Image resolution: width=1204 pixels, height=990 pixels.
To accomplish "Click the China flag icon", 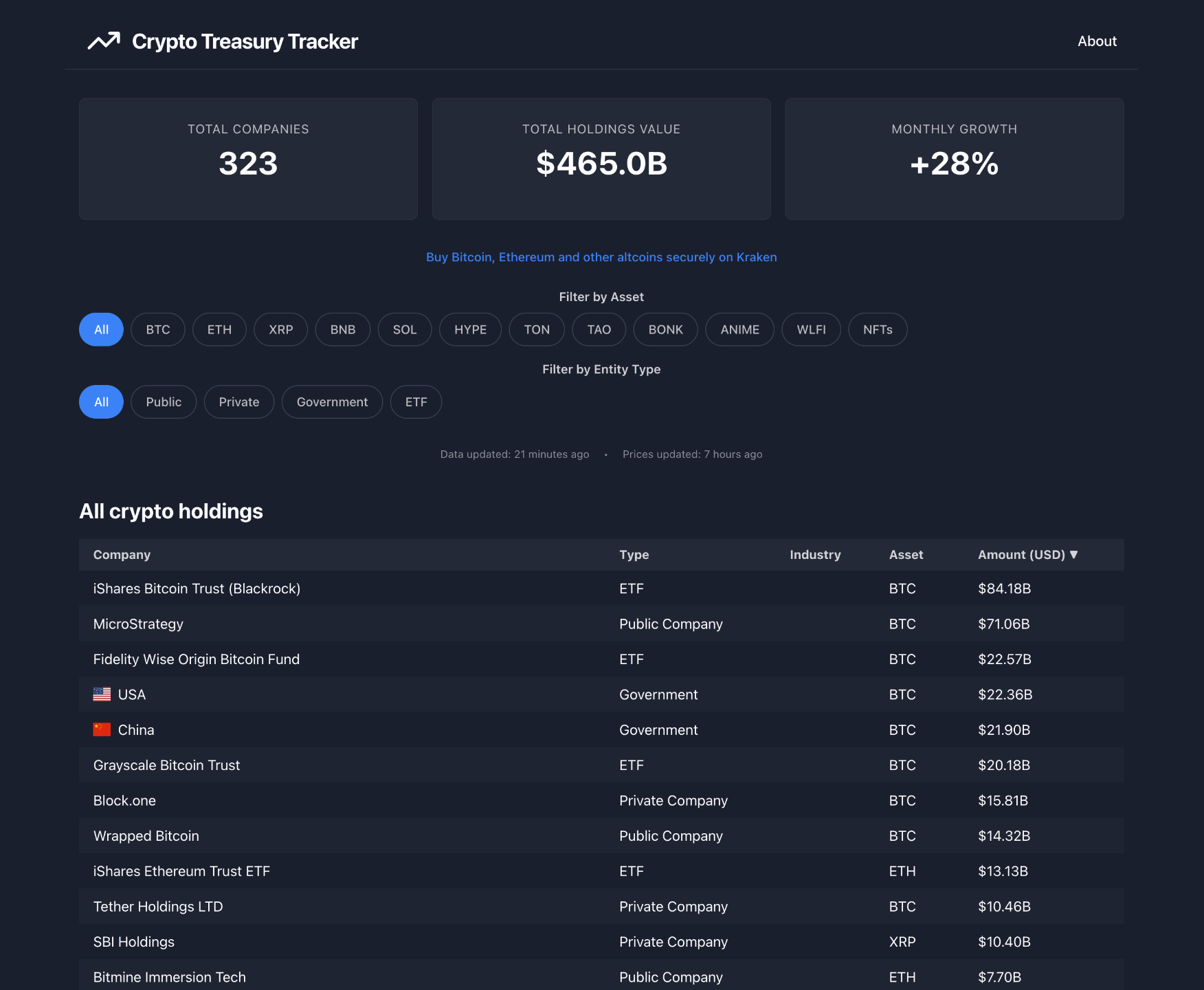I will (x=102, y=729).
